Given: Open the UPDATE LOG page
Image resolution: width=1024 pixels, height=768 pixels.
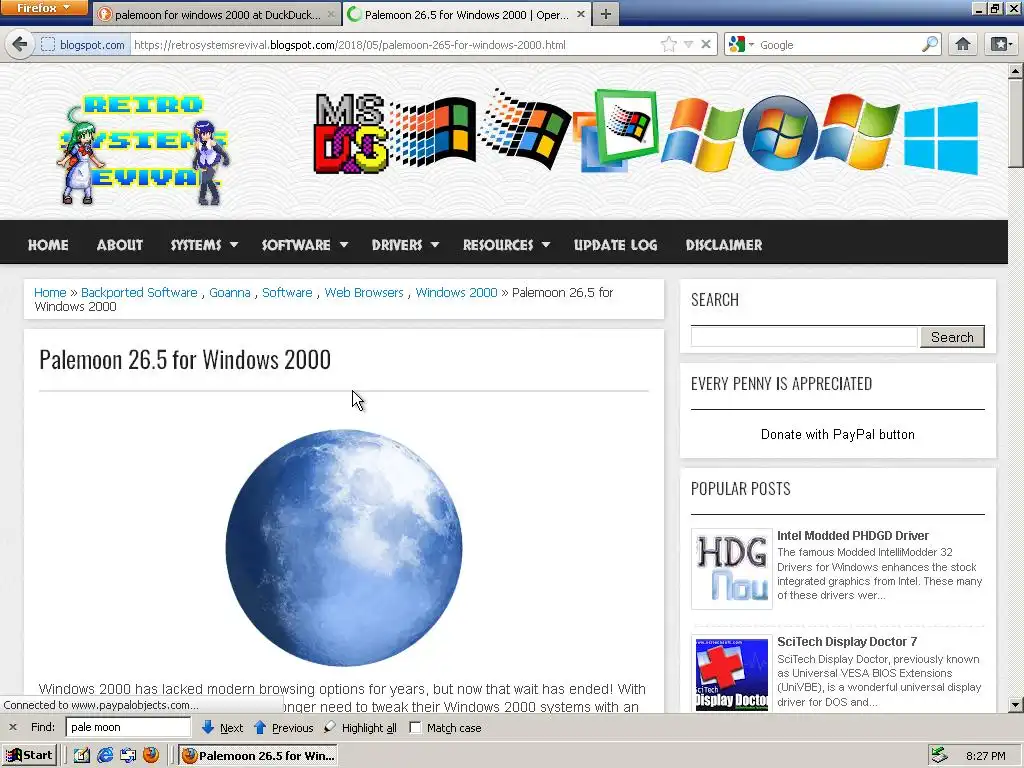Looking at the screenshot, I should pyautogui.click(x=615, y=245).
